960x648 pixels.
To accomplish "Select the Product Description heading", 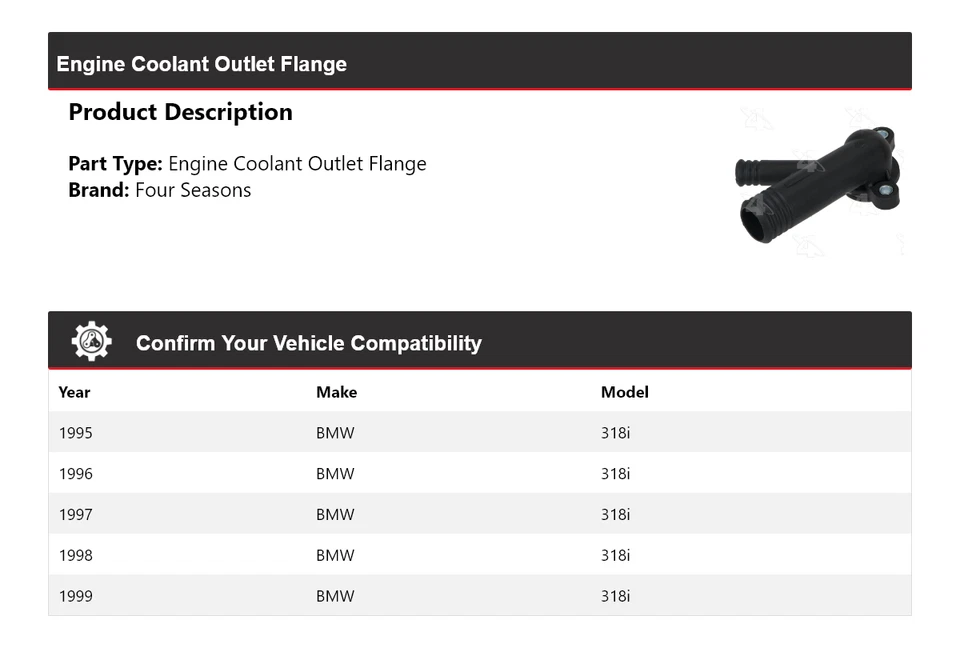I will [x=181, y=112].
